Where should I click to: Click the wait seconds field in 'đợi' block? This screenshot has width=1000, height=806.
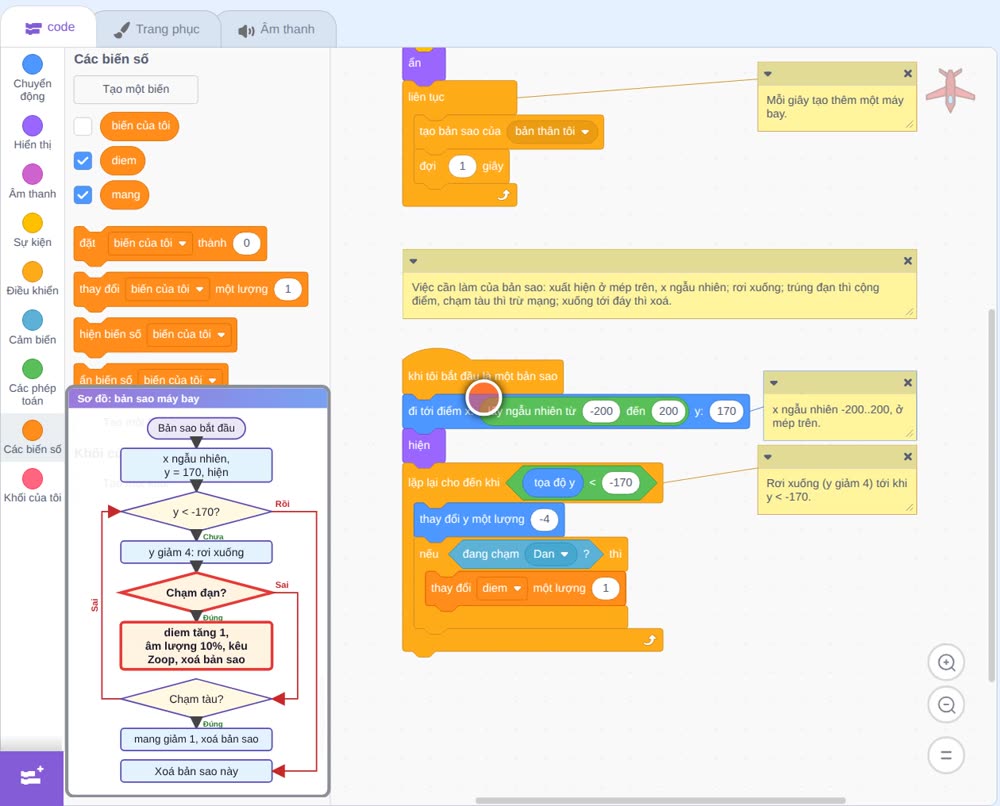462,166
